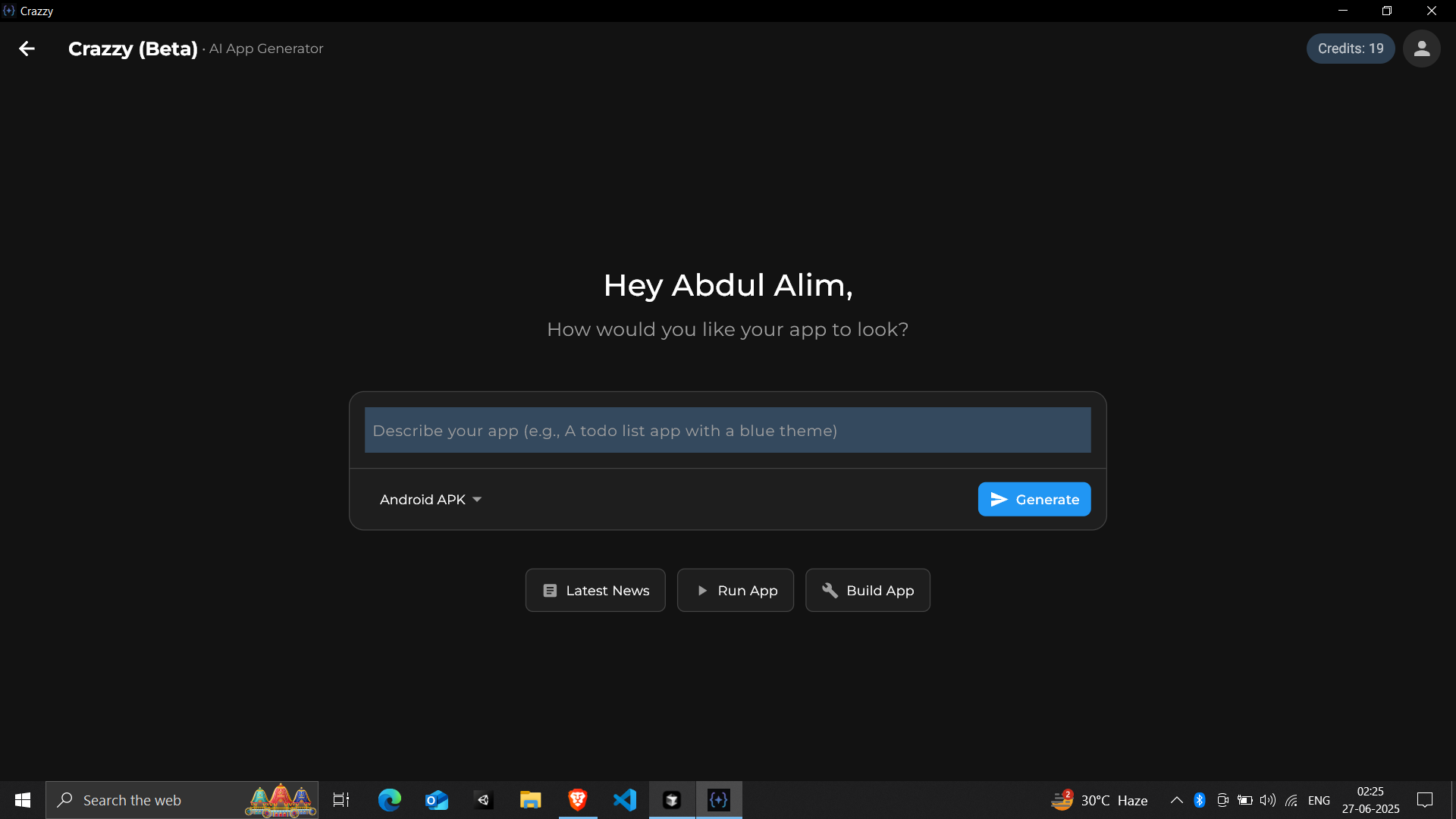Open the ENG language switcher
The height and width of the screenshot is (819, 1456).
(1320, 799)
